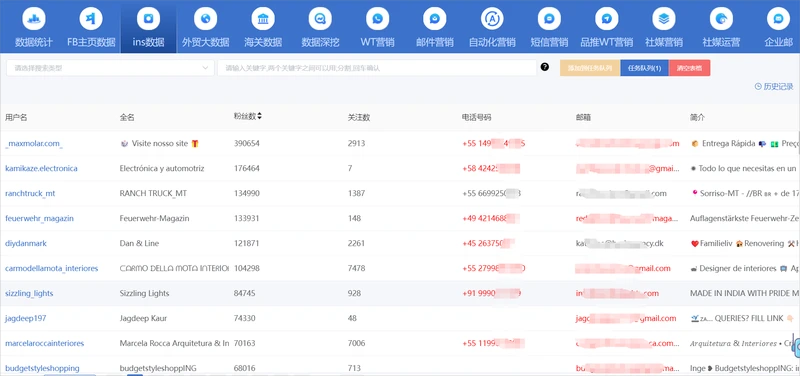Image resolution: width=800 pixels, height=376 pixels.
Task: Click the bio starting Auflagenstärkste Feuerwehr
Action: (744, 218)
